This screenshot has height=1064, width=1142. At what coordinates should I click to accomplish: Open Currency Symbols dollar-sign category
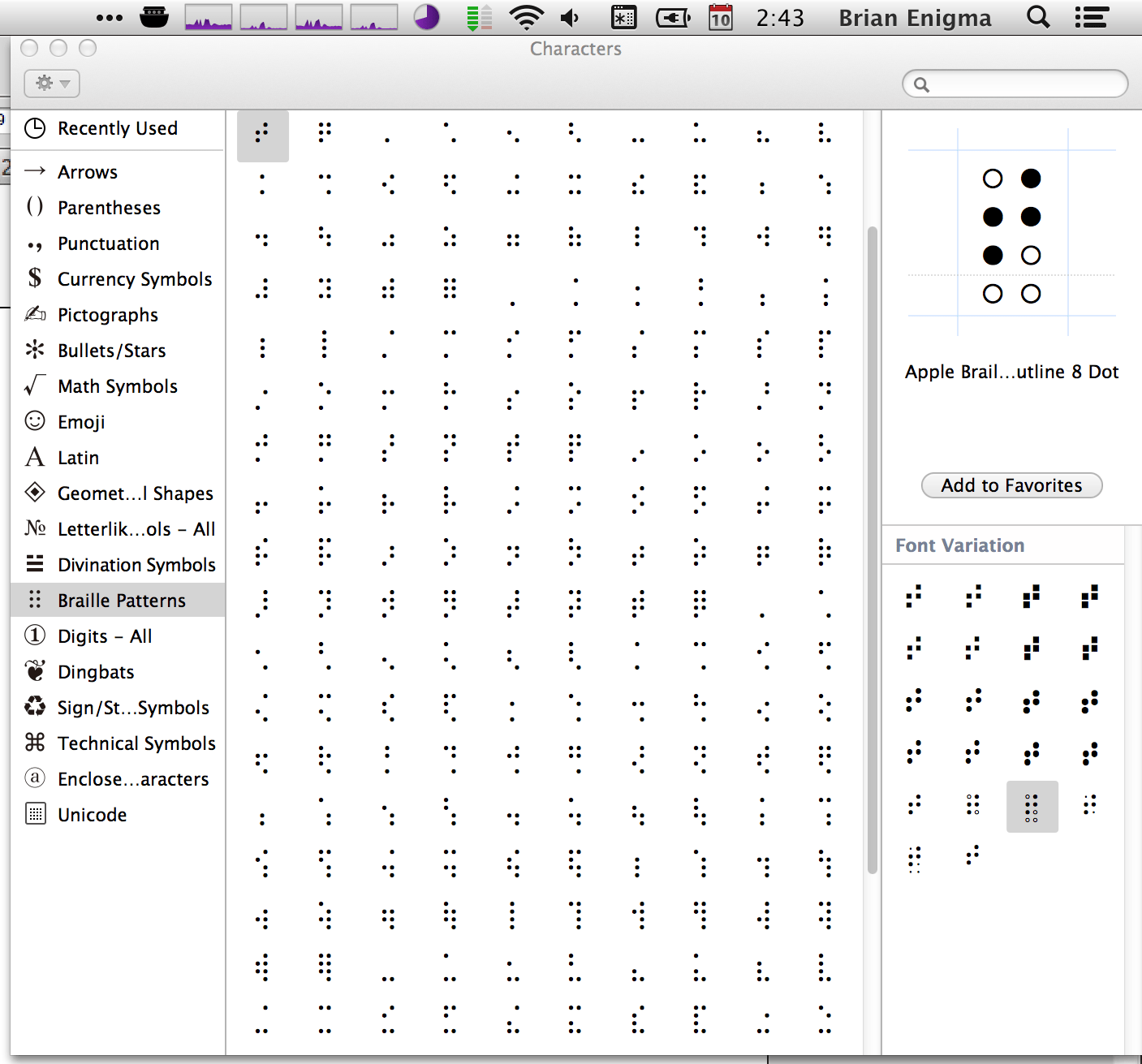point(118,279)
